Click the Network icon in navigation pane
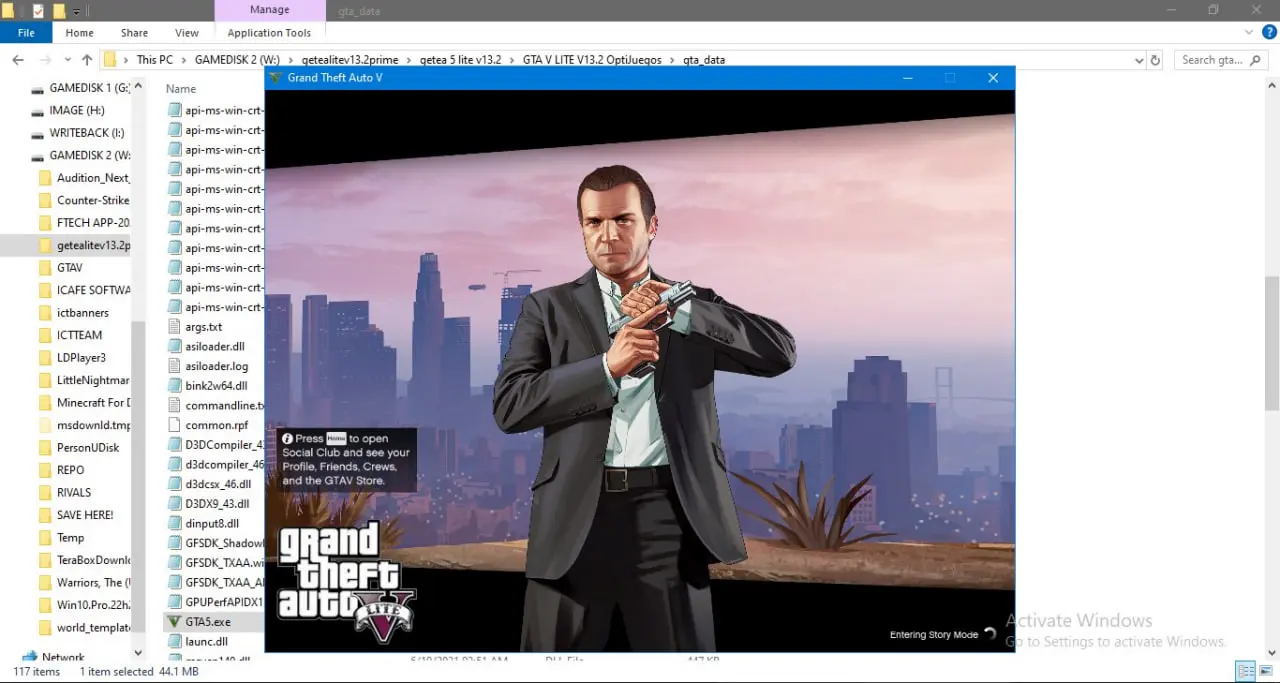The image size is (1280, 683). tap(31, 657)
